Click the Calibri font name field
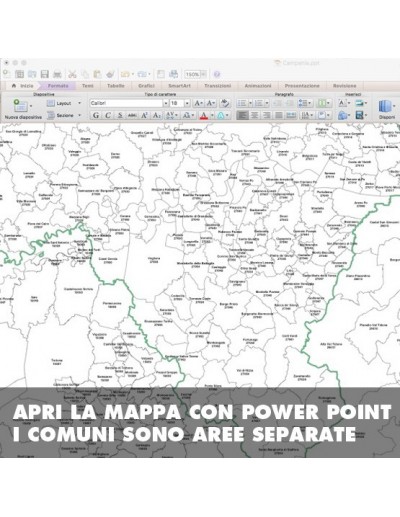The height and width of the screenshot is (517, 400). tap(126, 103)
